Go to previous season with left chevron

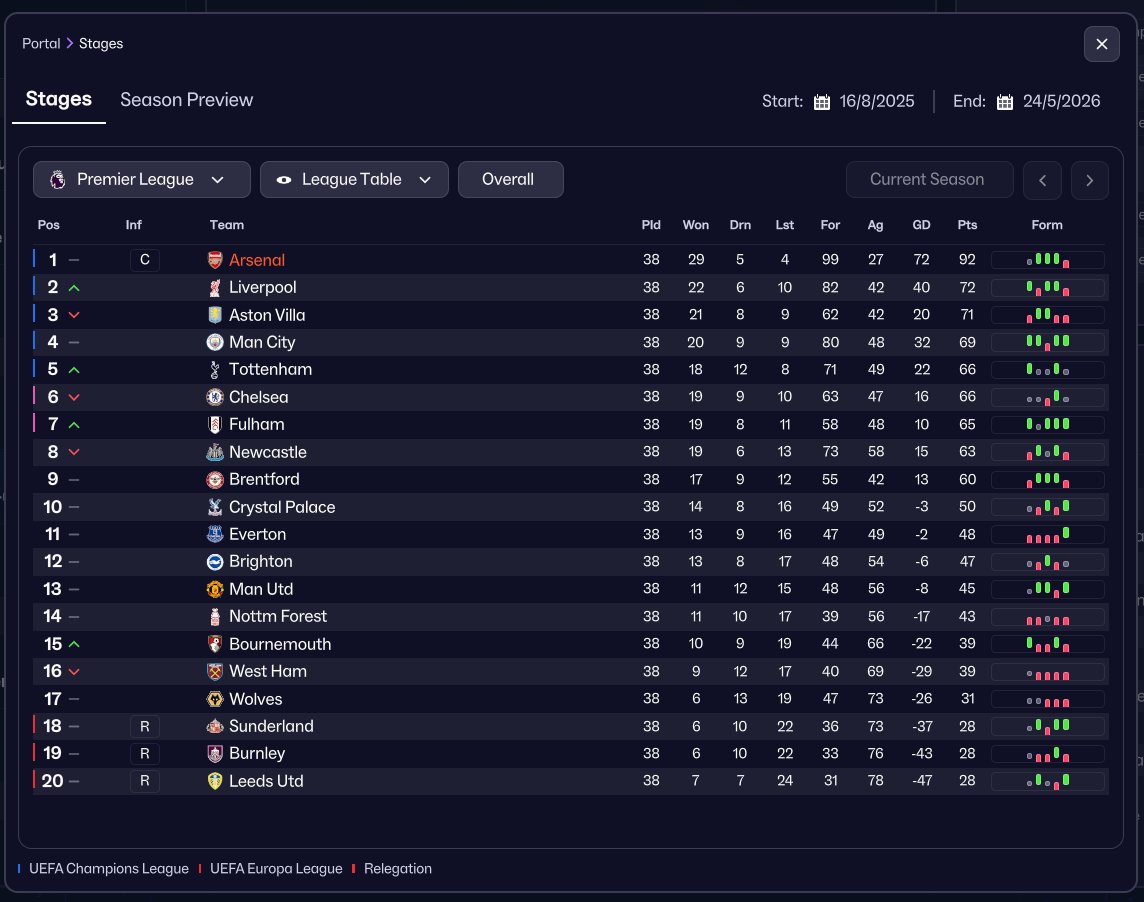tap(1042, 180)
